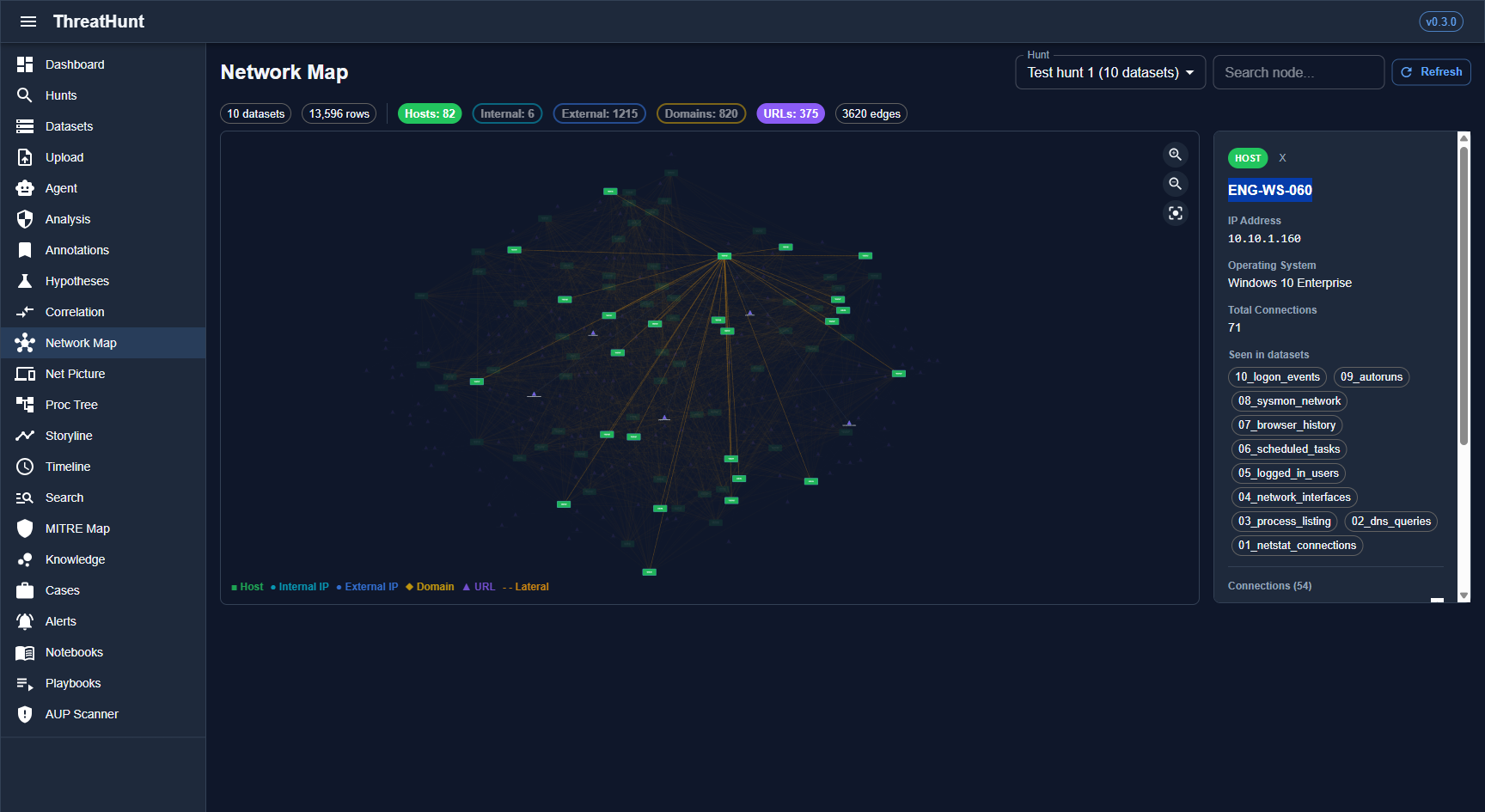Open the Timeline page from sidebar
The image size is (1485, 812).
tap(68, 467)
